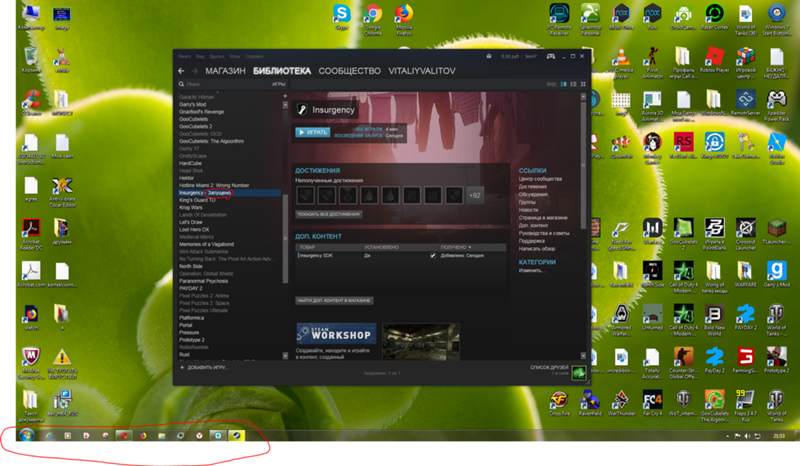Open Fraps desktop shortcut

745,406
